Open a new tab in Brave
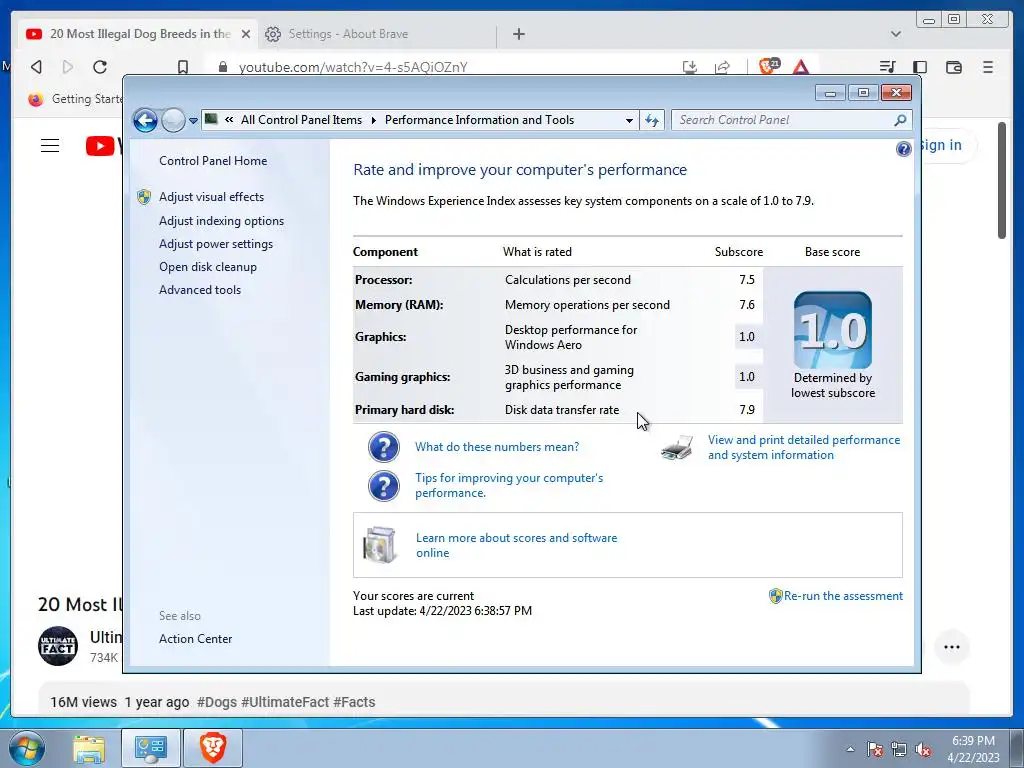The width and height of the screenshot is (1024, 768). tap(519, 34)
